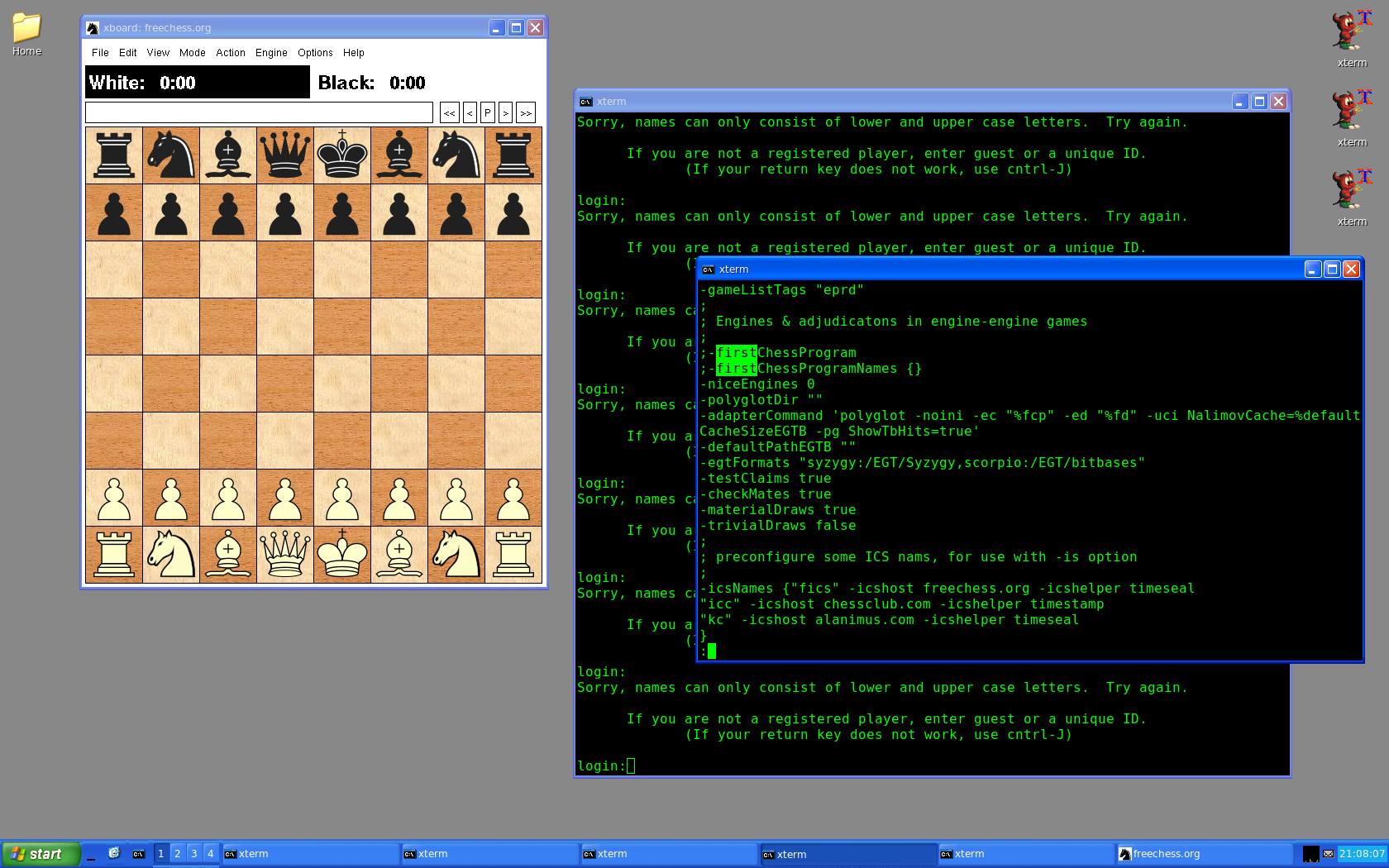Open the Engine menu in xboard
The image size is (1389, 868).
pyautogui.click(x=271, y=53)
